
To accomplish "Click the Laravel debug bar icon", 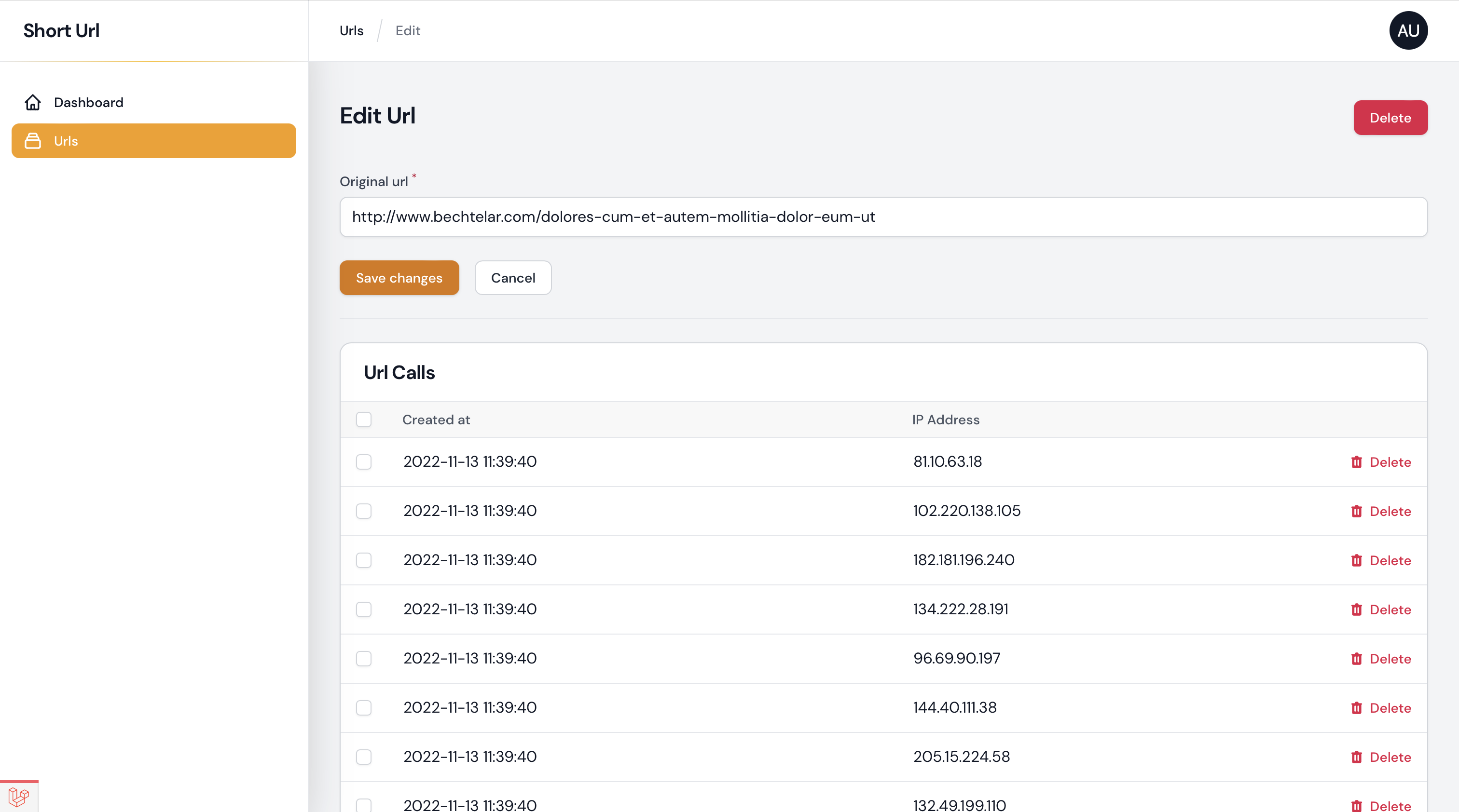I will pyautogui.click(x=19, y=797).
